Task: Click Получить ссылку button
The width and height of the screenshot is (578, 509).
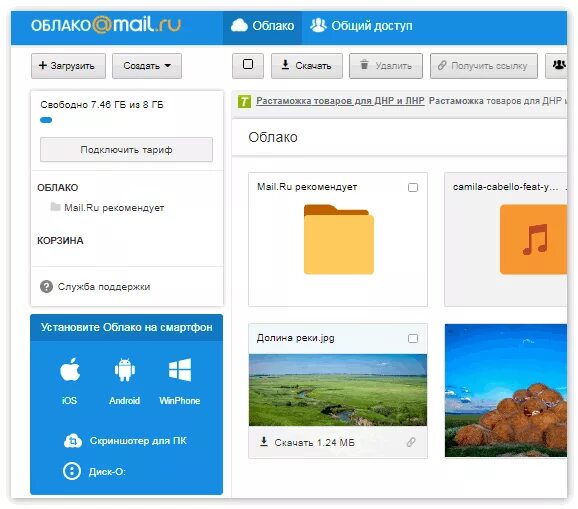Action: click(x=484, y=66)
